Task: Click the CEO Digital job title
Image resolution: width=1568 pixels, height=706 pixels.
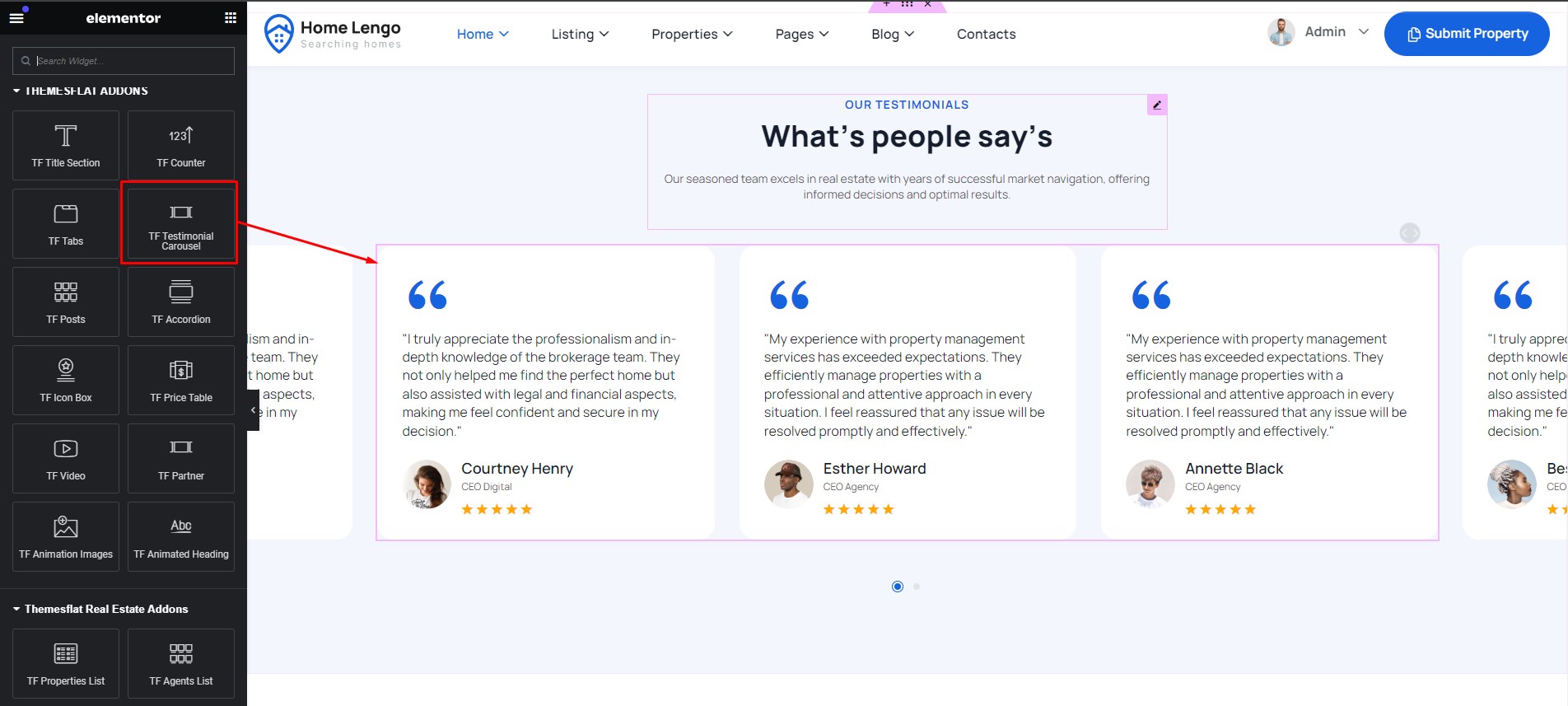Action: pyautogui.click(x=487, y=487)
